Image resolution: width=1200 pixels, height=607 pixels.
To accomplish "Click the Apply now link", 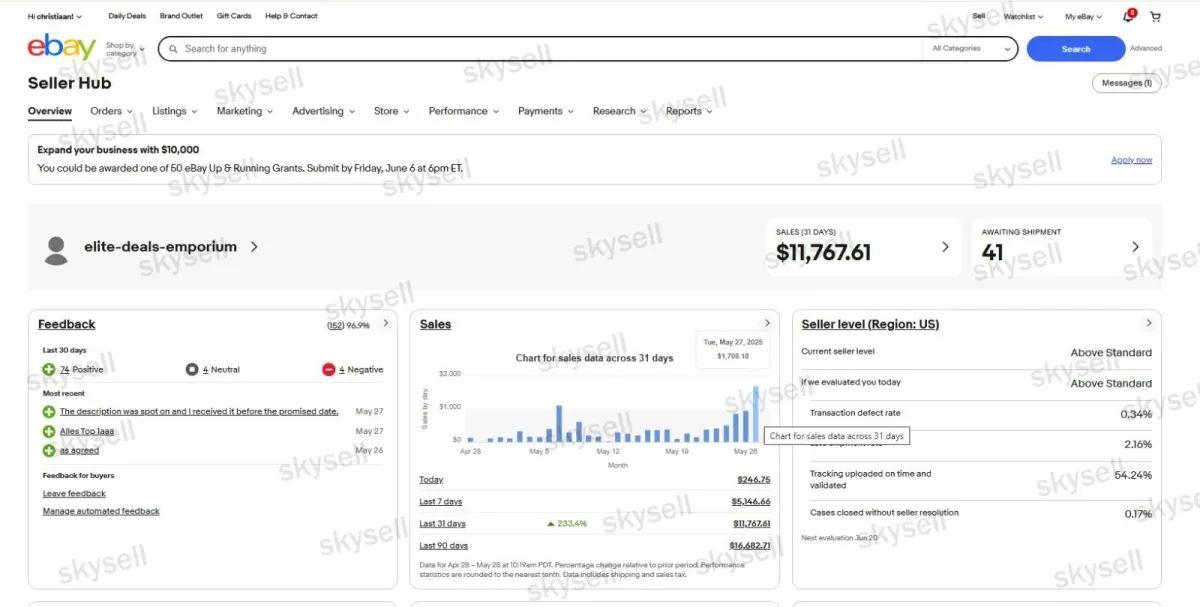I will point(1131,160).
